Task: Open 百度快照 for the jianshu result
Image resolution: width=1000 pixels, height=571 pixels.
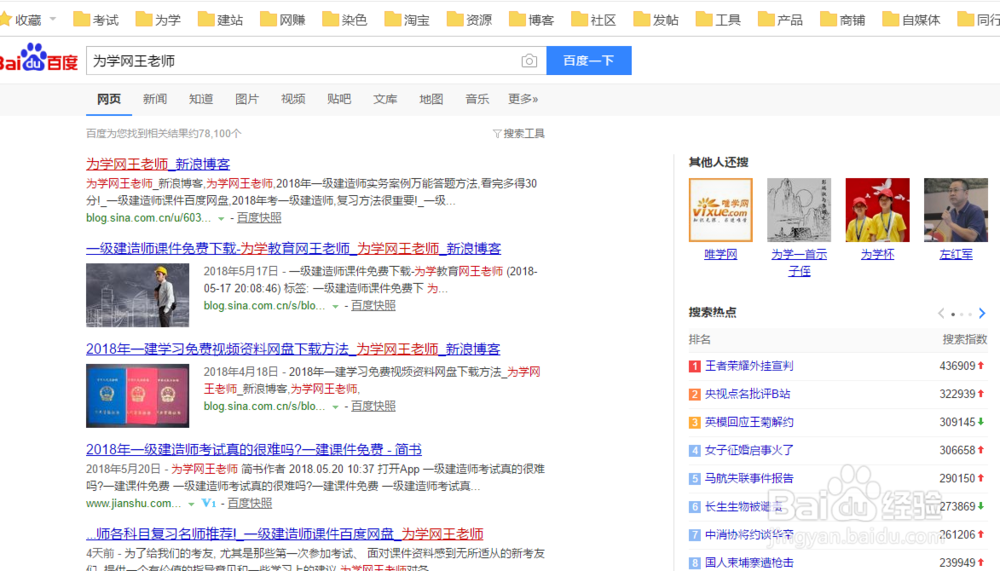Action: pyautogui.click(x=250, y=503)
